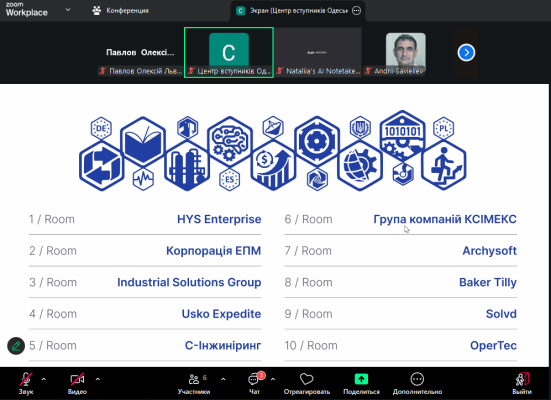551x400 pixels.
Task: Click Usko Expedite in Room 4
Action: click(221, 314)
